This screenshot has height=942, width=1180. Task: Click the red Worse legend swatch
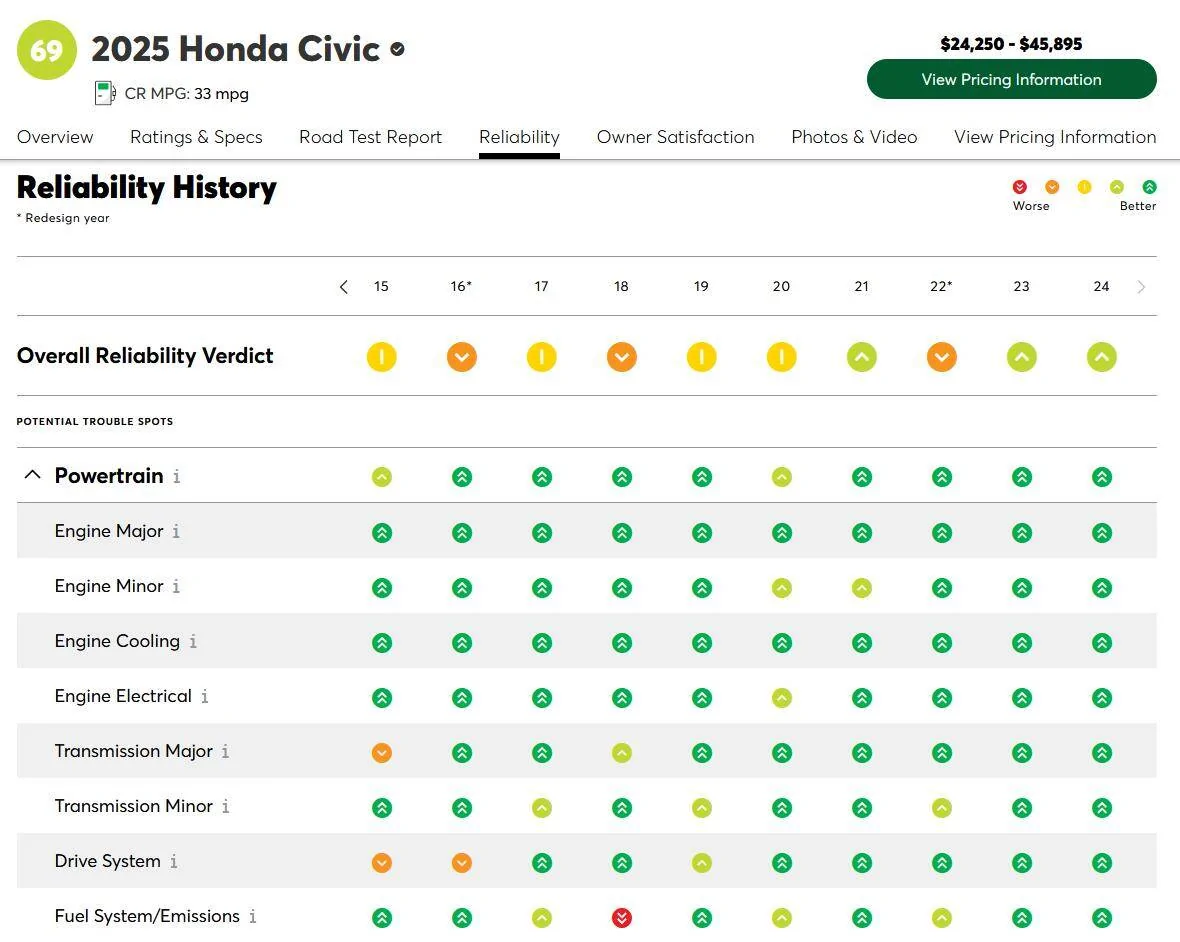(x=1020, y=187)
